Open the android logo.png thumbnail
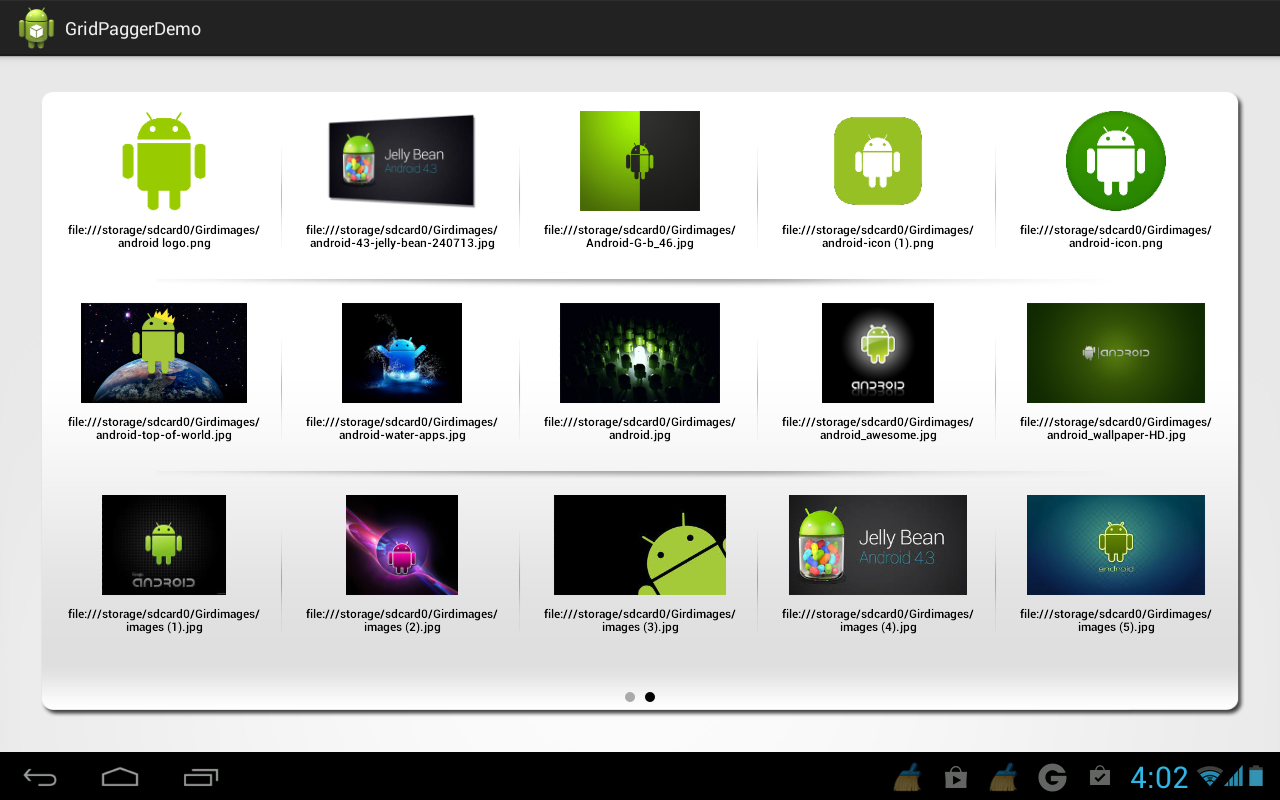The height and width of the screenshot is (800, 1280). 164,161
